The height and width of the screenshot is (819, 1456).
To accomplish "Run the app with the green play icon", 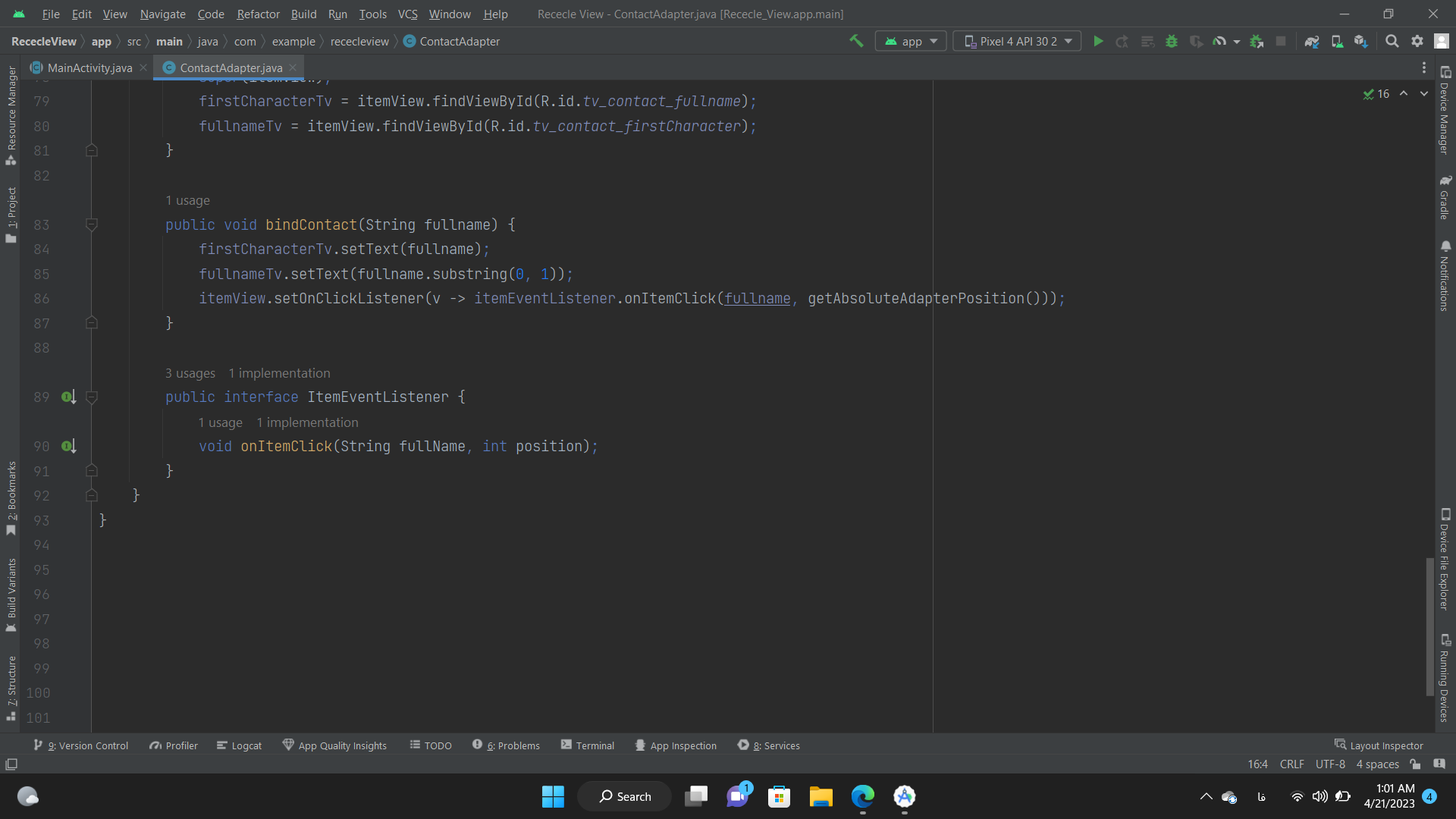I will 1098,41.
